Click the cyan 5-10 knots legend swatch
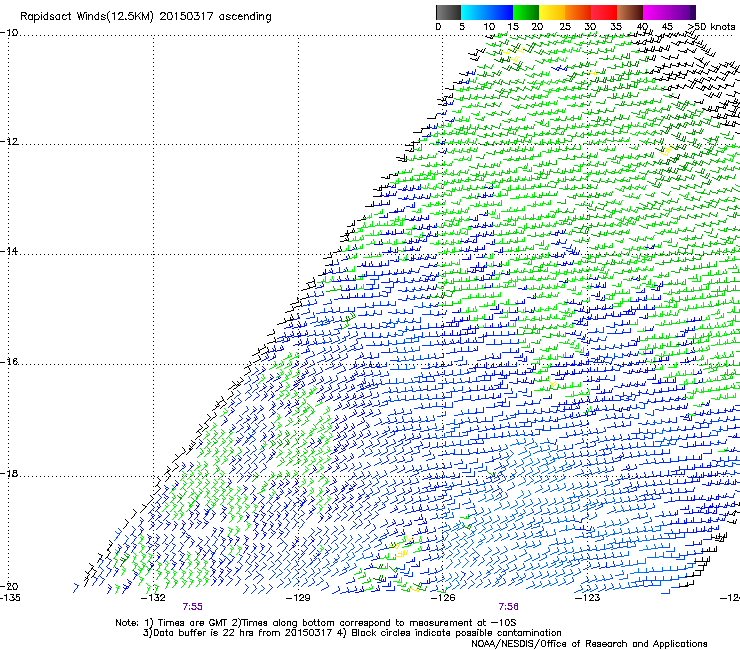The height and width of the screenshot is (650, 740). [x=474, y=12]
